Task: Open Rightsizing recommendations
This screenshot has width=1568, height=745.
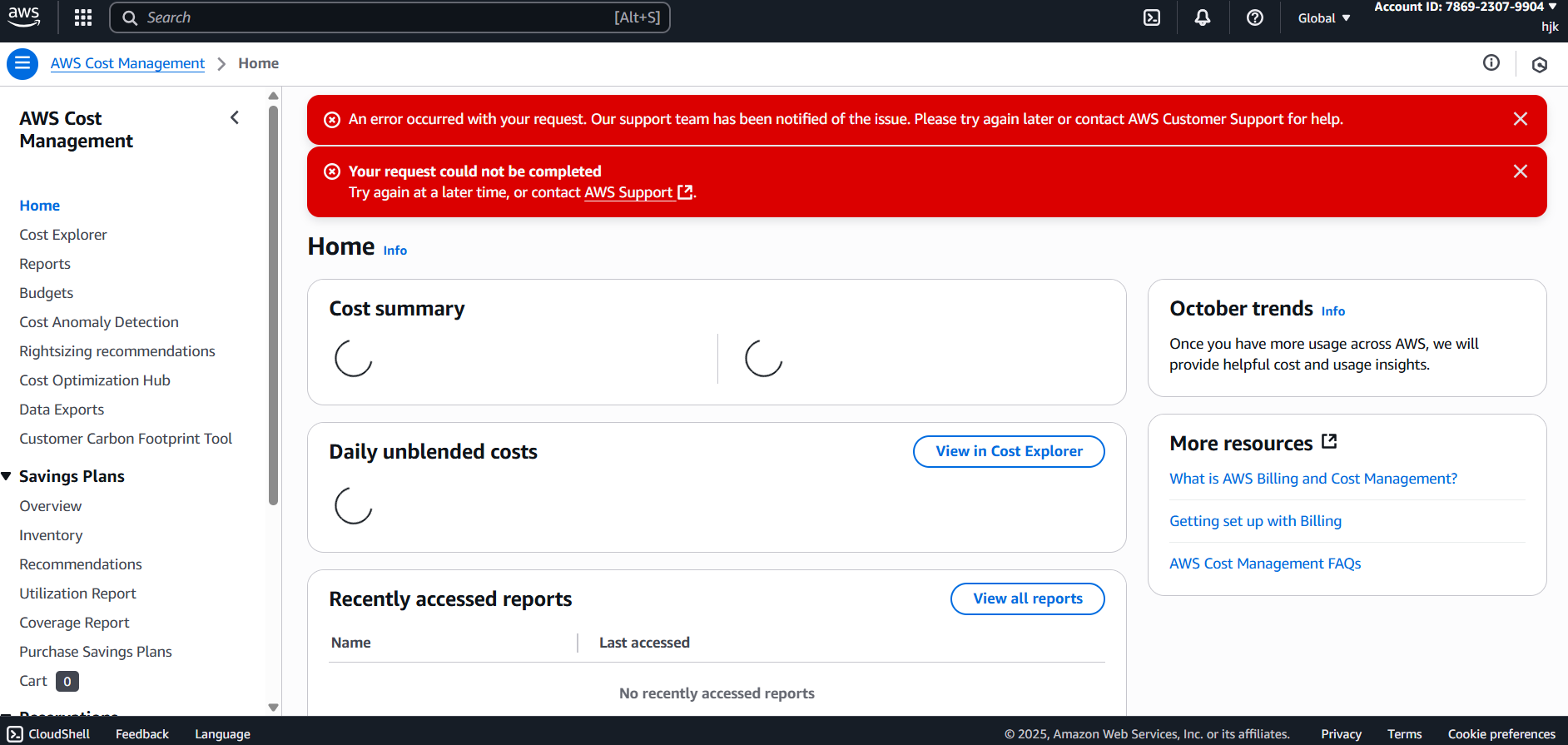Action: tap(117, 351)
